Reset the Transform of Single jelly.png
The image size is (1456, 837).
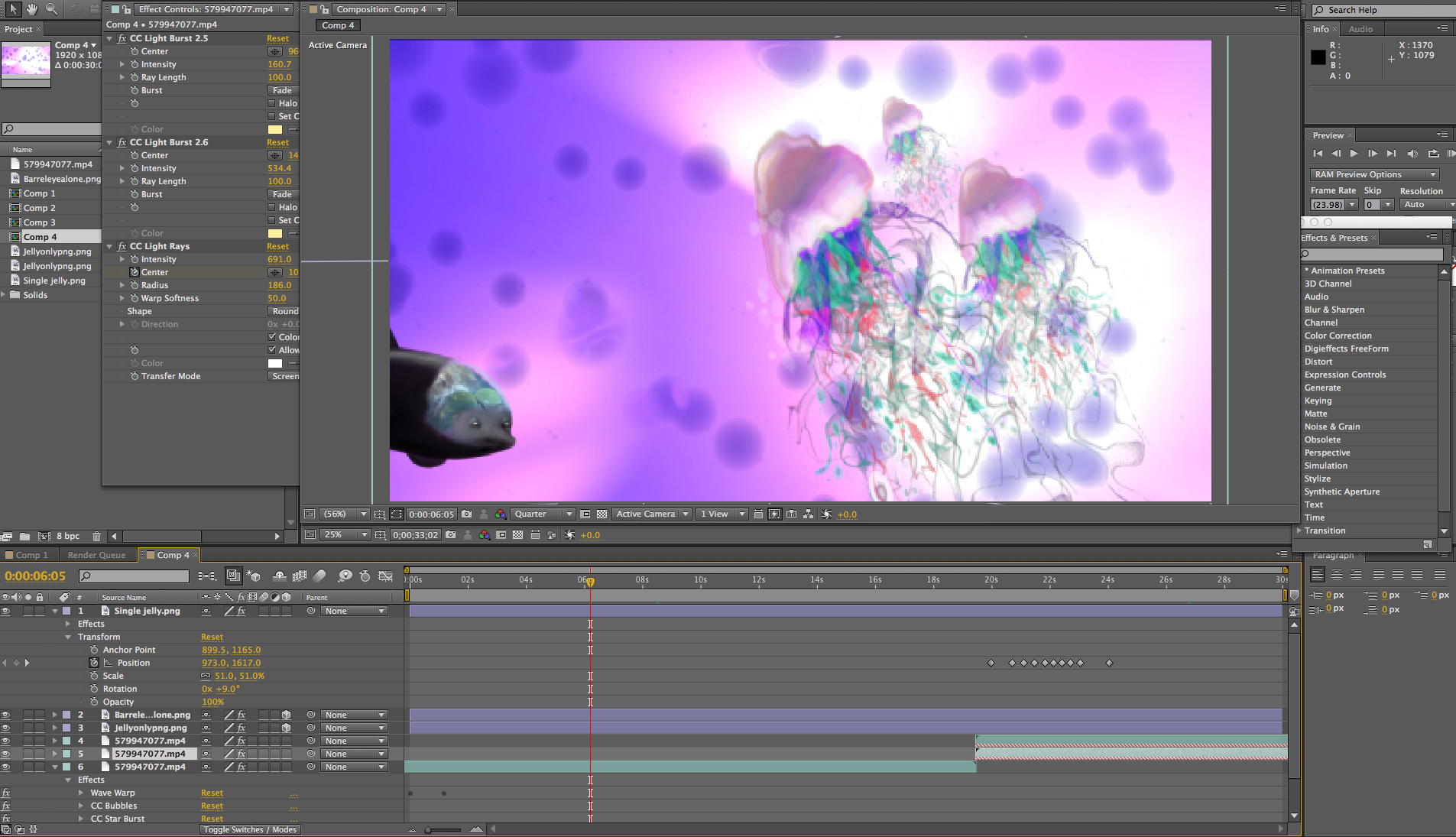click(x=212, y=637)
